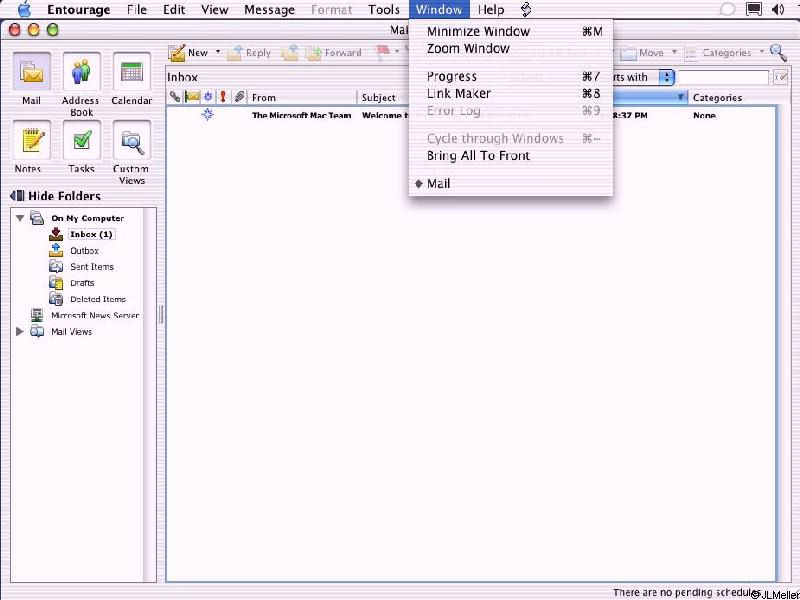Click the sorted column header arrow
Image resolution: width=800 pixels, height=600 pixels.
(680, 97)
